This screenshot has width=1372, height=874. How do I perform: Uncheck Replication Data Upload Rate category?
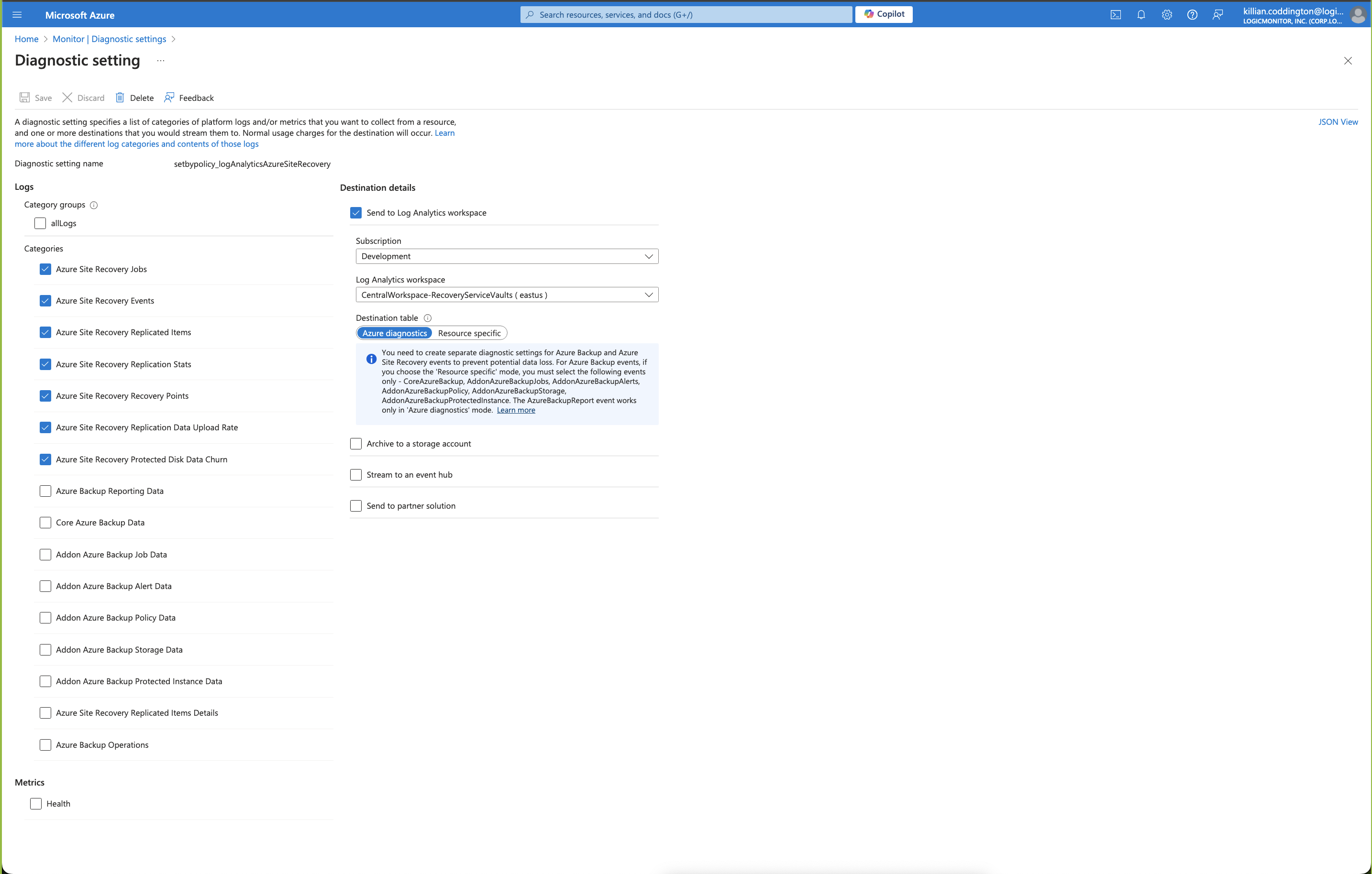45,427
